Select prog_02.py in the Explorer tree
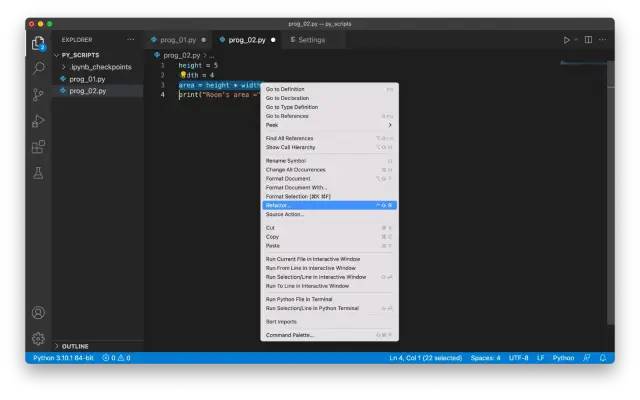This screenshot has width=640, height=400. tap(98, 91)
